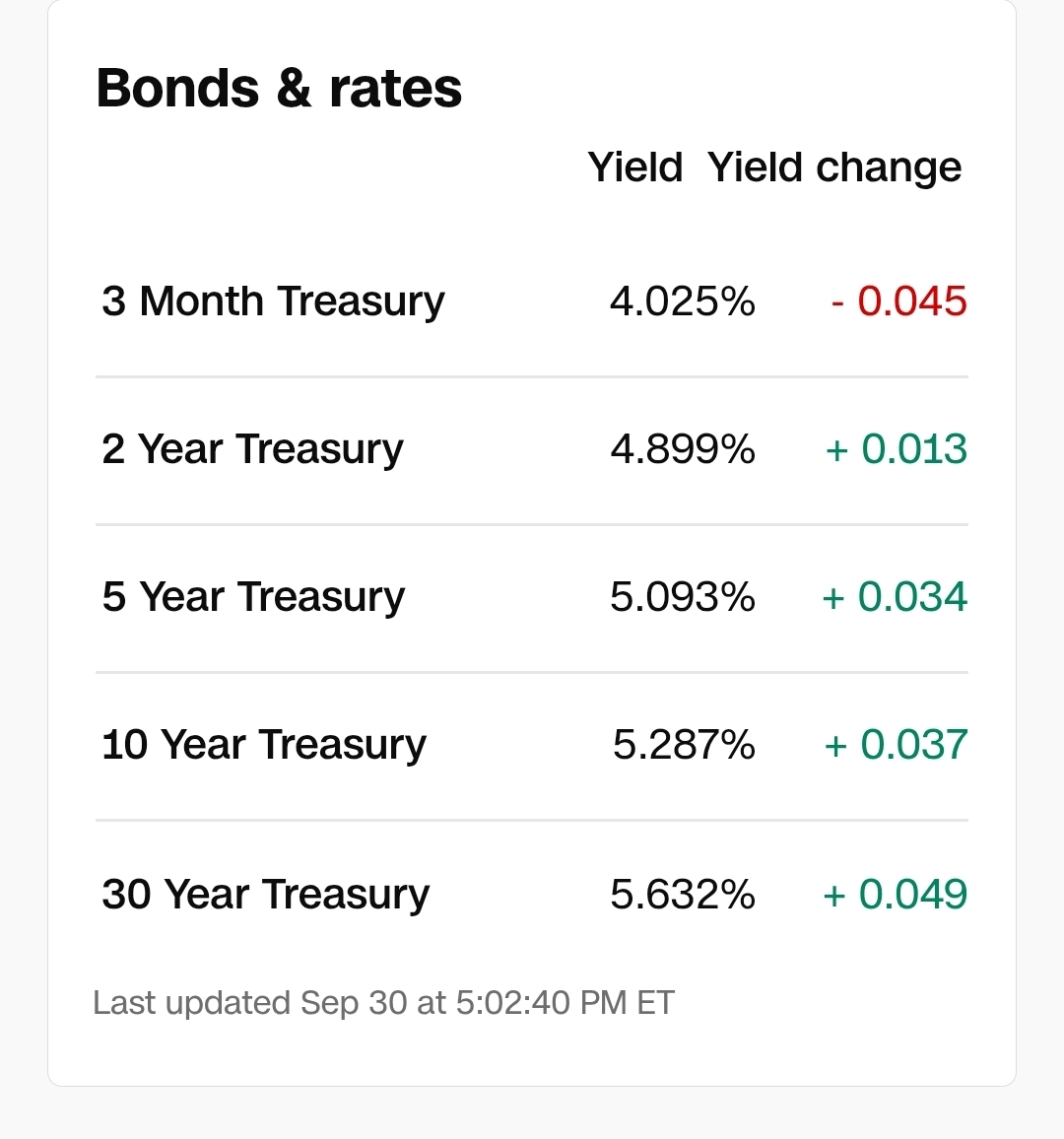The image size is (1064, 1139).
Task: Click the 4.025% yield value
Action: pyautogui.click(x=683, y=301)
